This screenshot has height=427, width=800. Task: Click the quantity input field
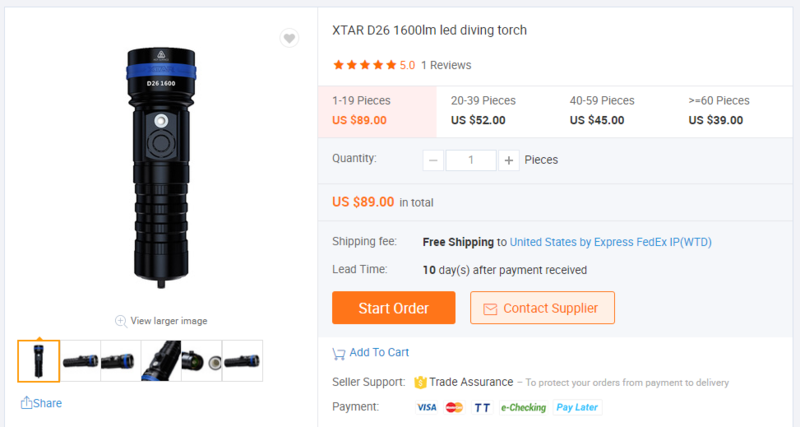coord(471,160)
